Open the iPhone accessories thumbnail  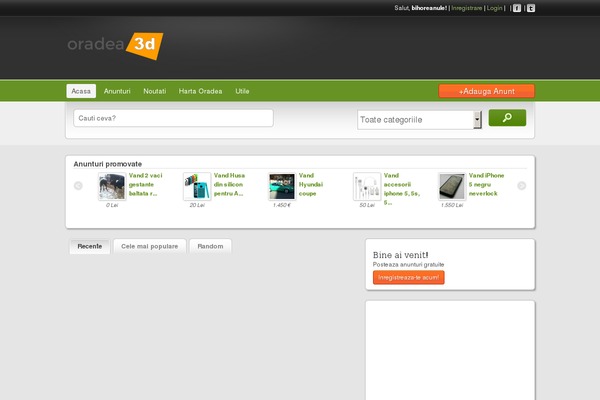coord(367,186)
